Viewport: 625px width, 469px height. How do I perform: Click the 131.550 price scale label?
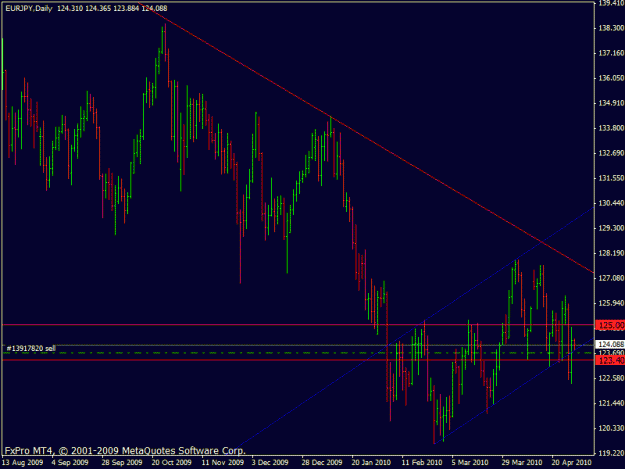pyautogui.click(x=611, y=178)
